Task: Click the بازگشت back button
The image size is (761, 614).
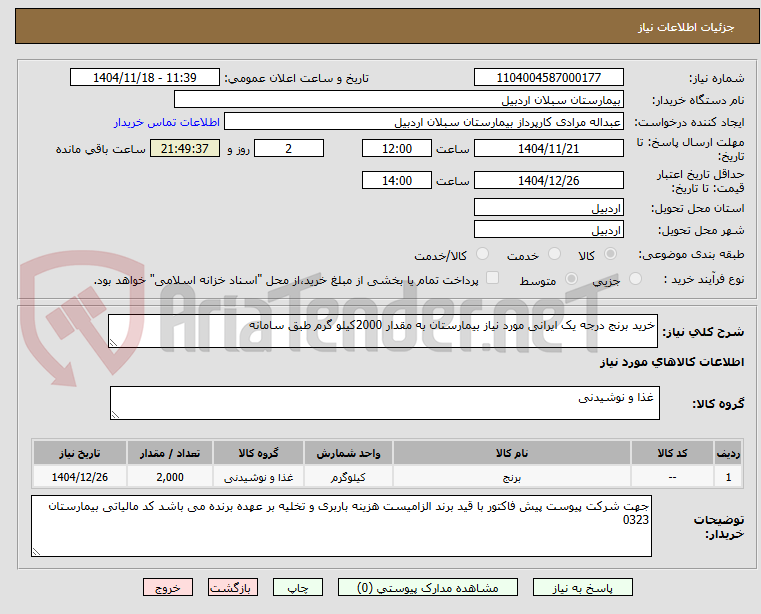Action: point(232,587)
